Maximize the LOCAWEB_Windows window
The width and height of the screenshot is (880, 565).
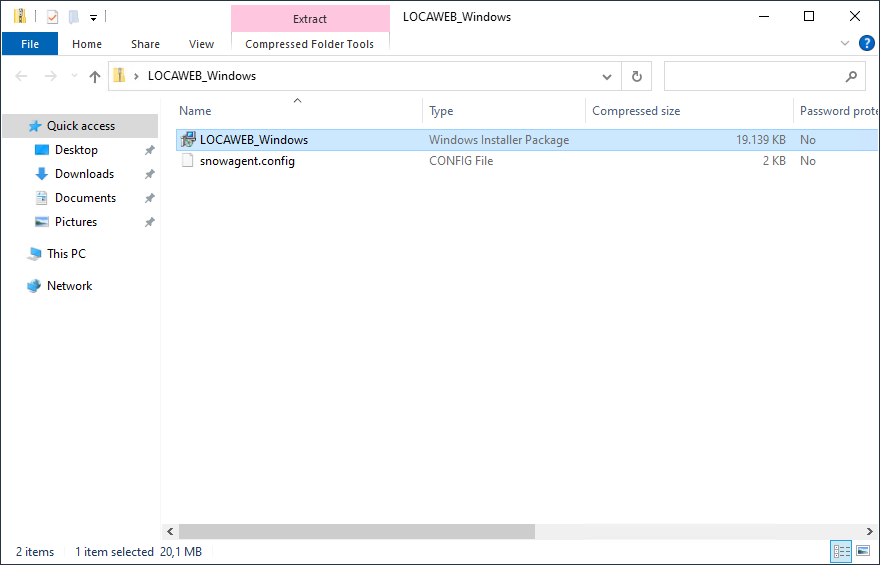click(809, 16)
